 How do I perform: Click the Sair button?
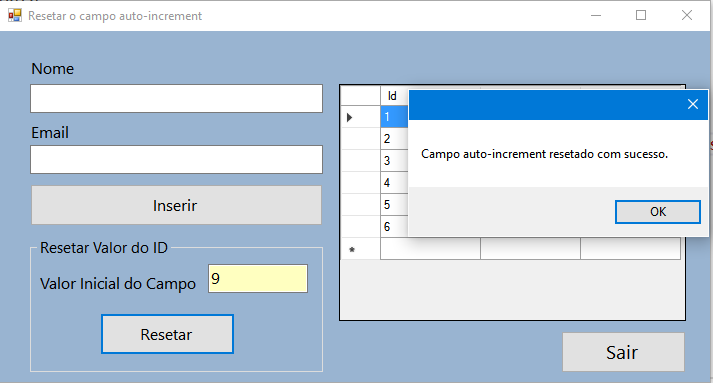(623, 352)
